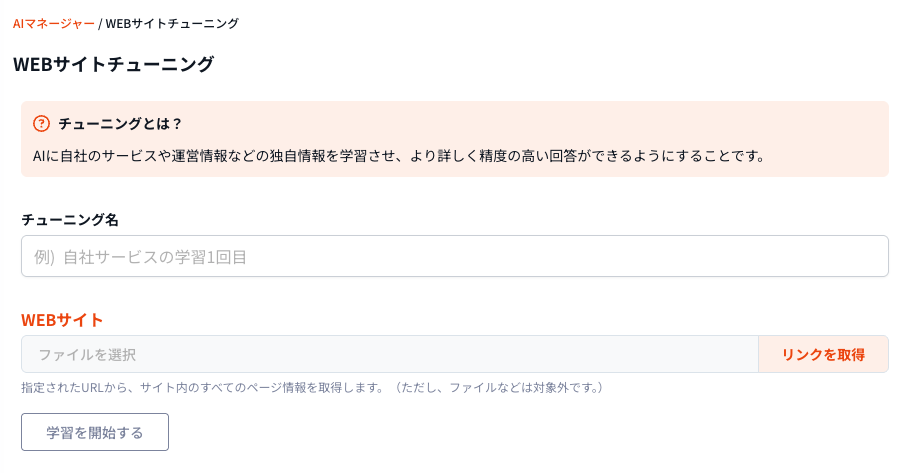
Task: Start training with 学習を開始する button
Action: tap(95, 433)
